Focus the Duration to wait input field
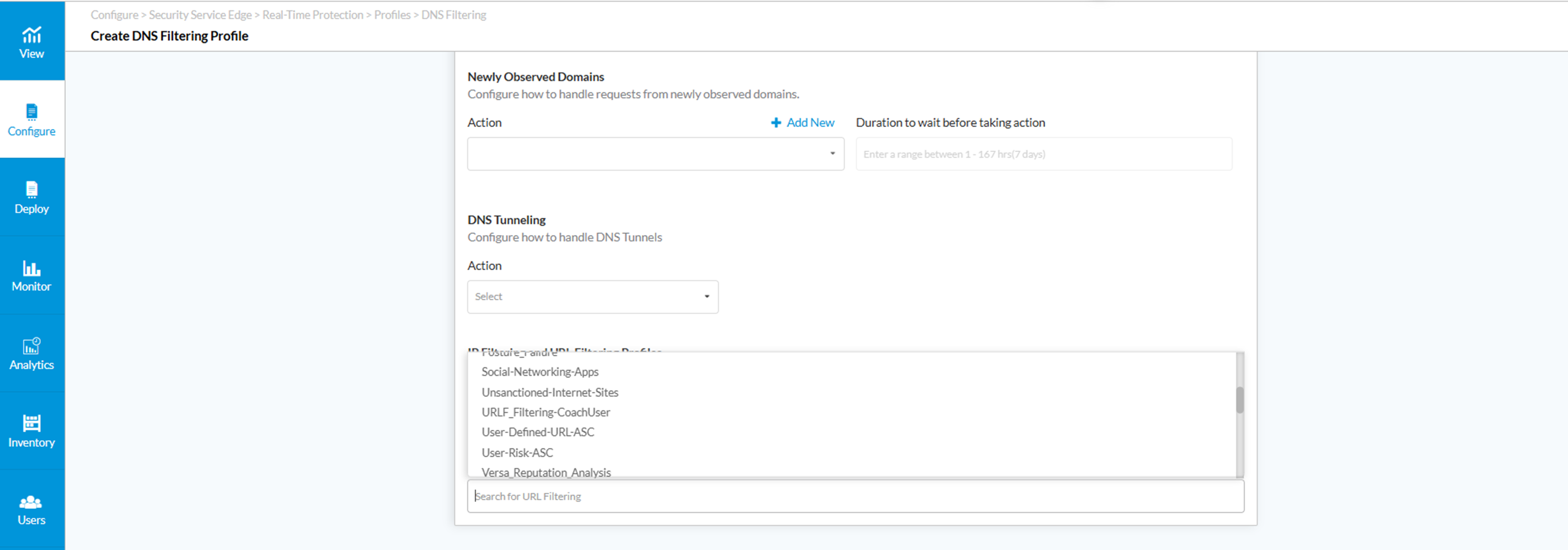Image resolution: width=1568 pixels, height=550 pixels. 1044,153
